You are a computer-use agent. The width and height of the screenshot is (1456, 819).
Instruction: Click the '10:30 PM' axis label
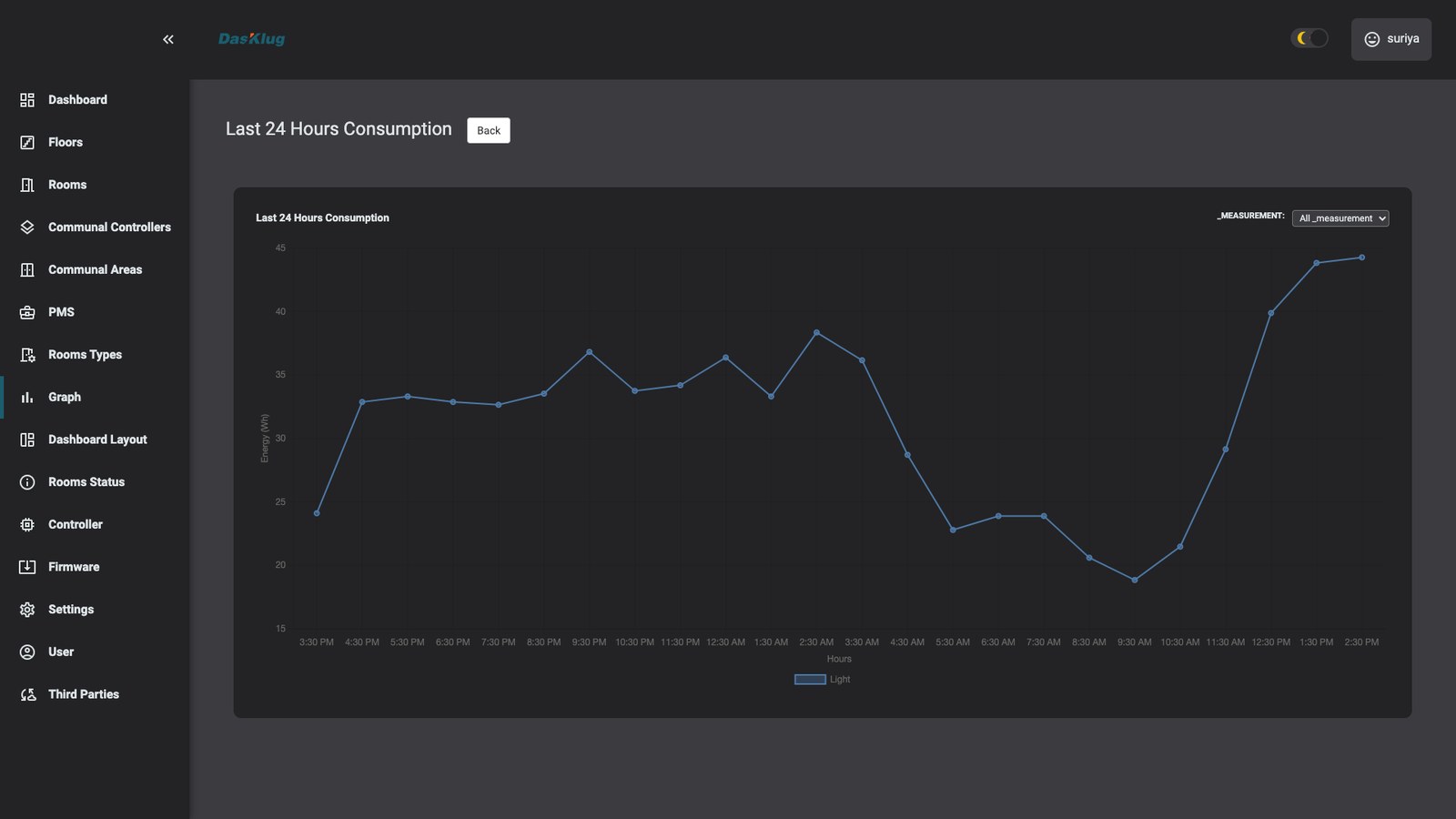coord(634,642)
